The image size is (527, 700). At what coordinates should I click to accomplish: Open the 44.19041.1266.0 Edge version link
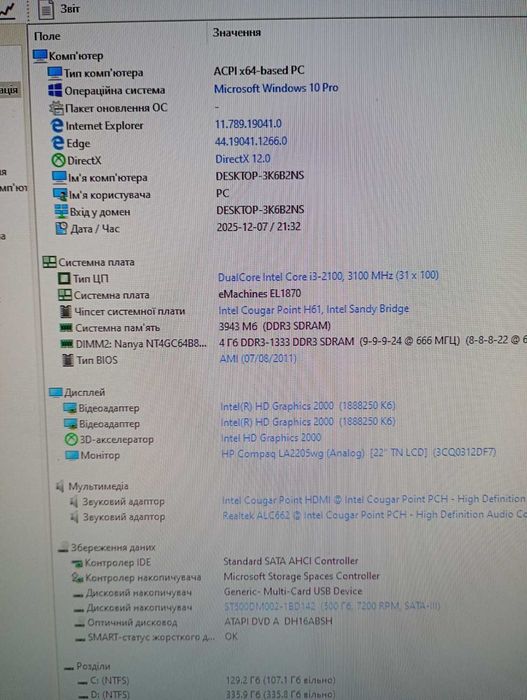tap(251, 141)
